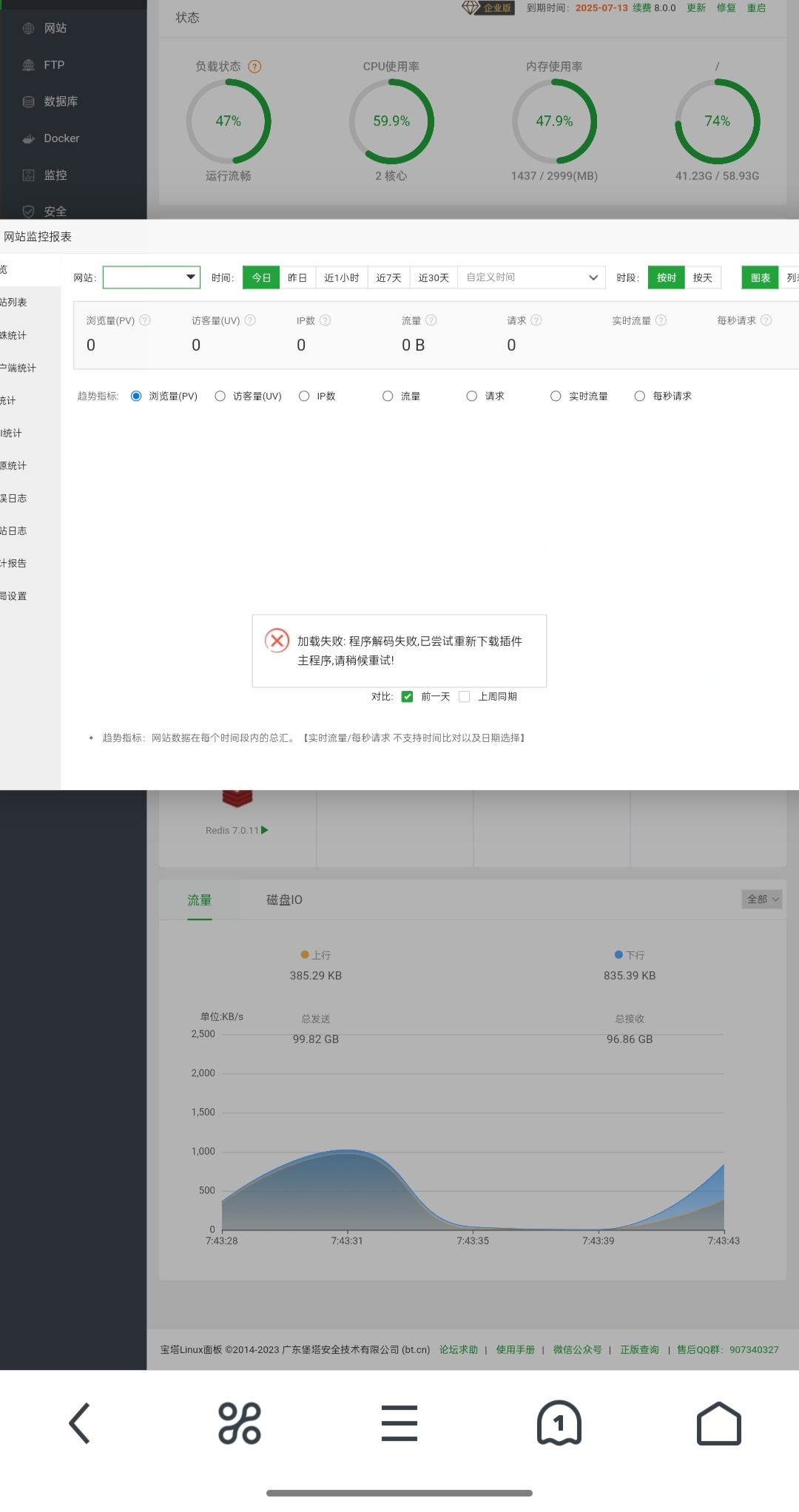This screenshot has height=1512, width=799.
Task: Click the 负载状态 help question icon
Action: pos(254,67)
